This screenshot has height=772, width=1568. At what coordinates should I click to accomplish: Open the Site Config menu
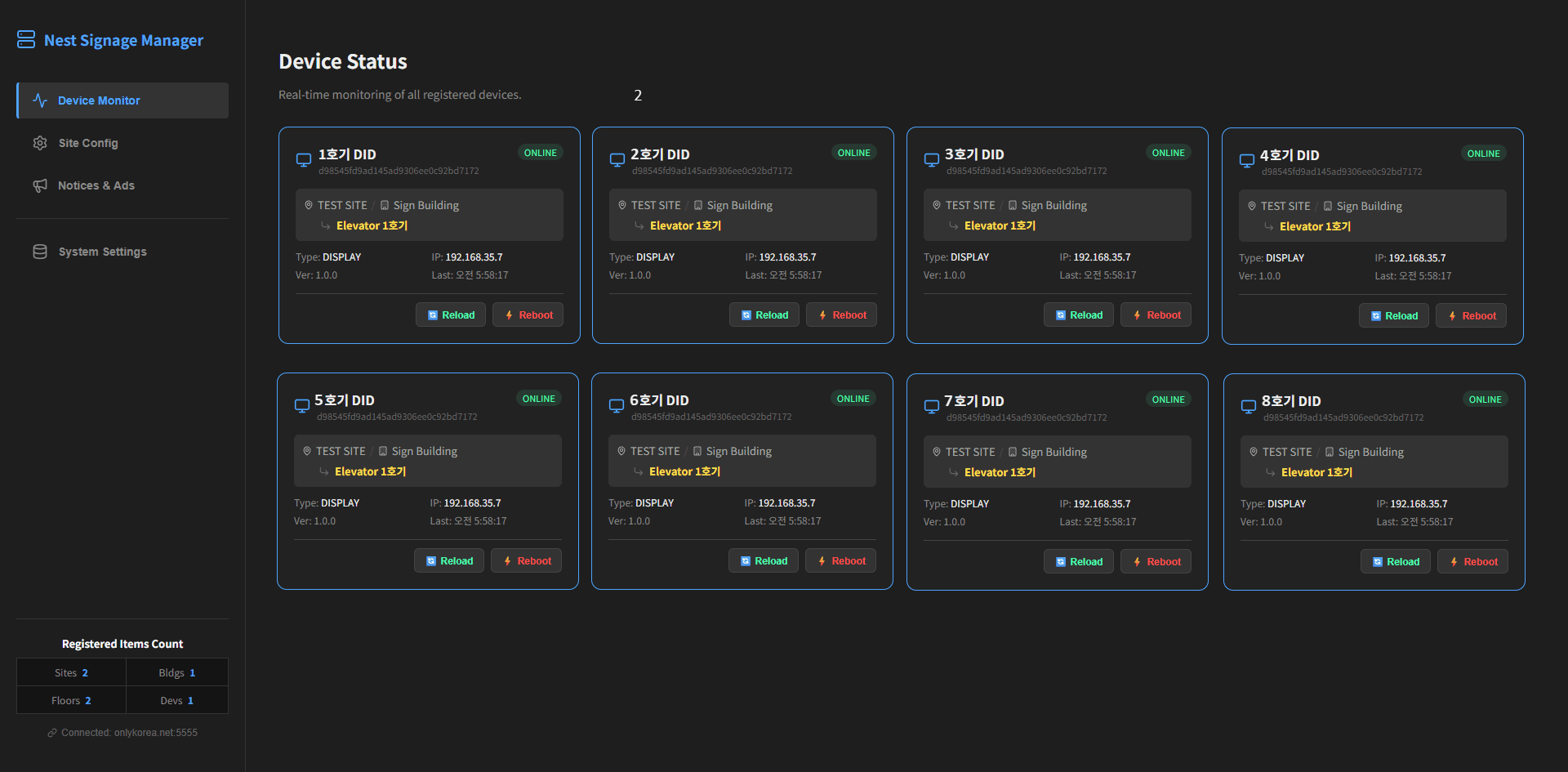click(x=88, y=143)
